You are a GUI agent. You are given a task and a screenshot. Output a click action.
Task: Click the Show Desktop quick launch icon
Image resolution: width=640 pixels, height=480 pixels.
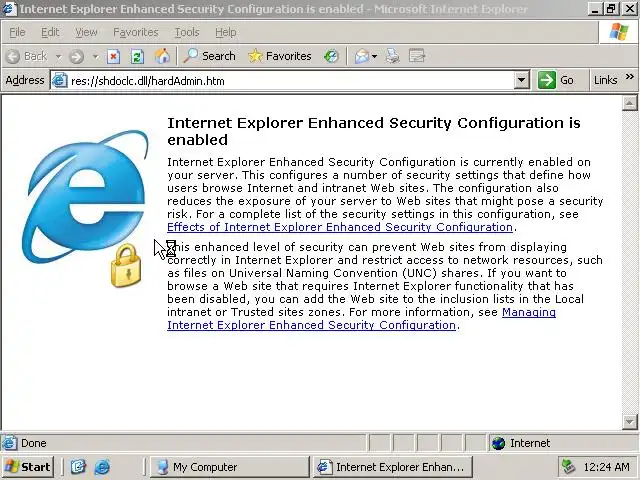(x=78, y=467)
